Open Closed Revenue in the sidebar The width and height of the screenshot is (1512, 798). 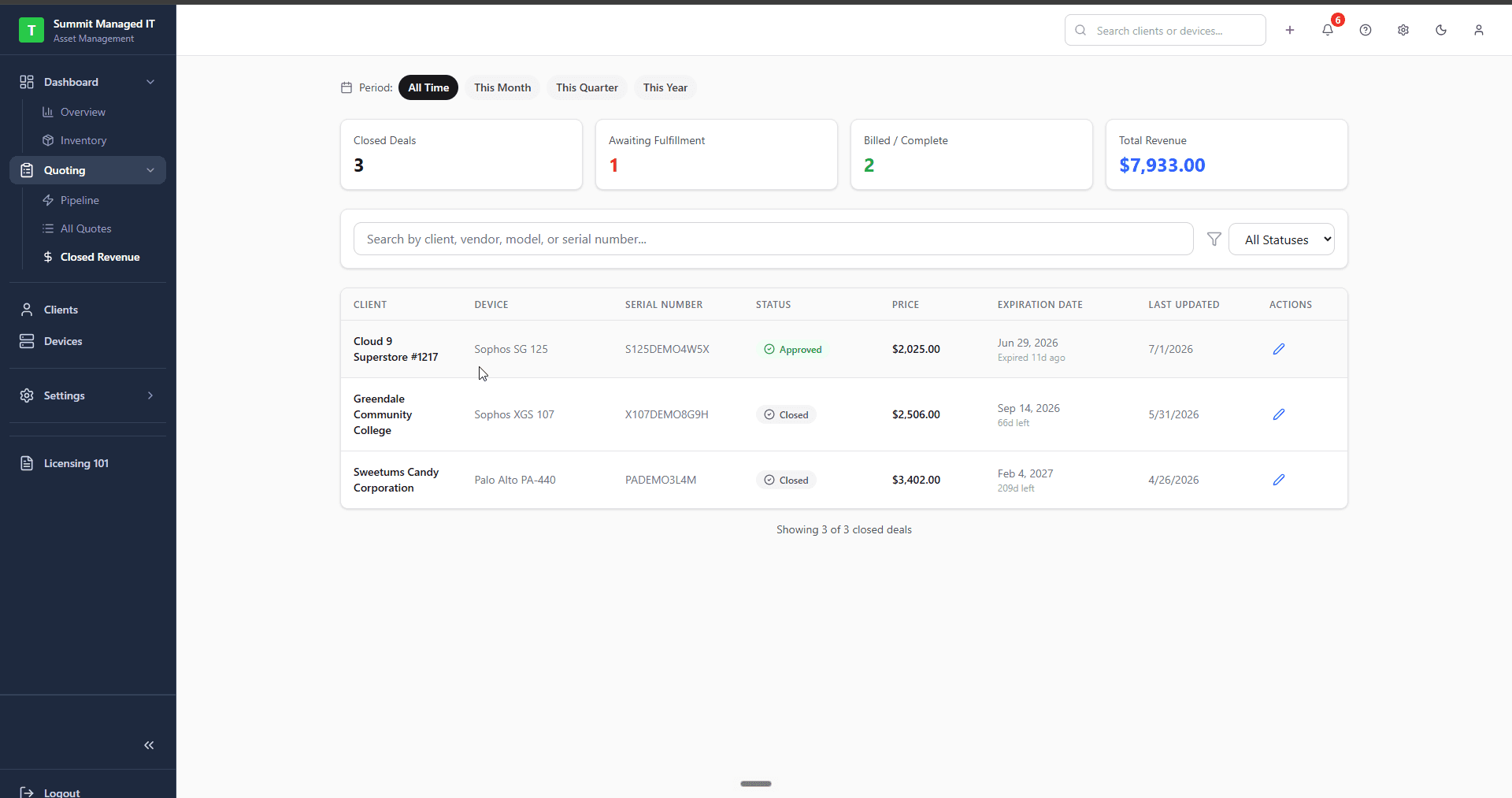coord(100,257)
